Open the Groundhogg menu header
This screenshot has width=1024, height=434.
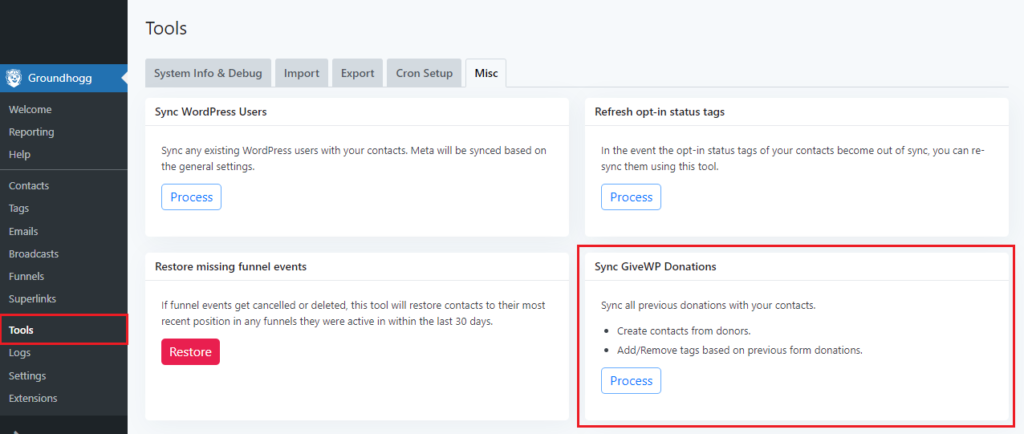pyautogui.click(x=63, y=78)
